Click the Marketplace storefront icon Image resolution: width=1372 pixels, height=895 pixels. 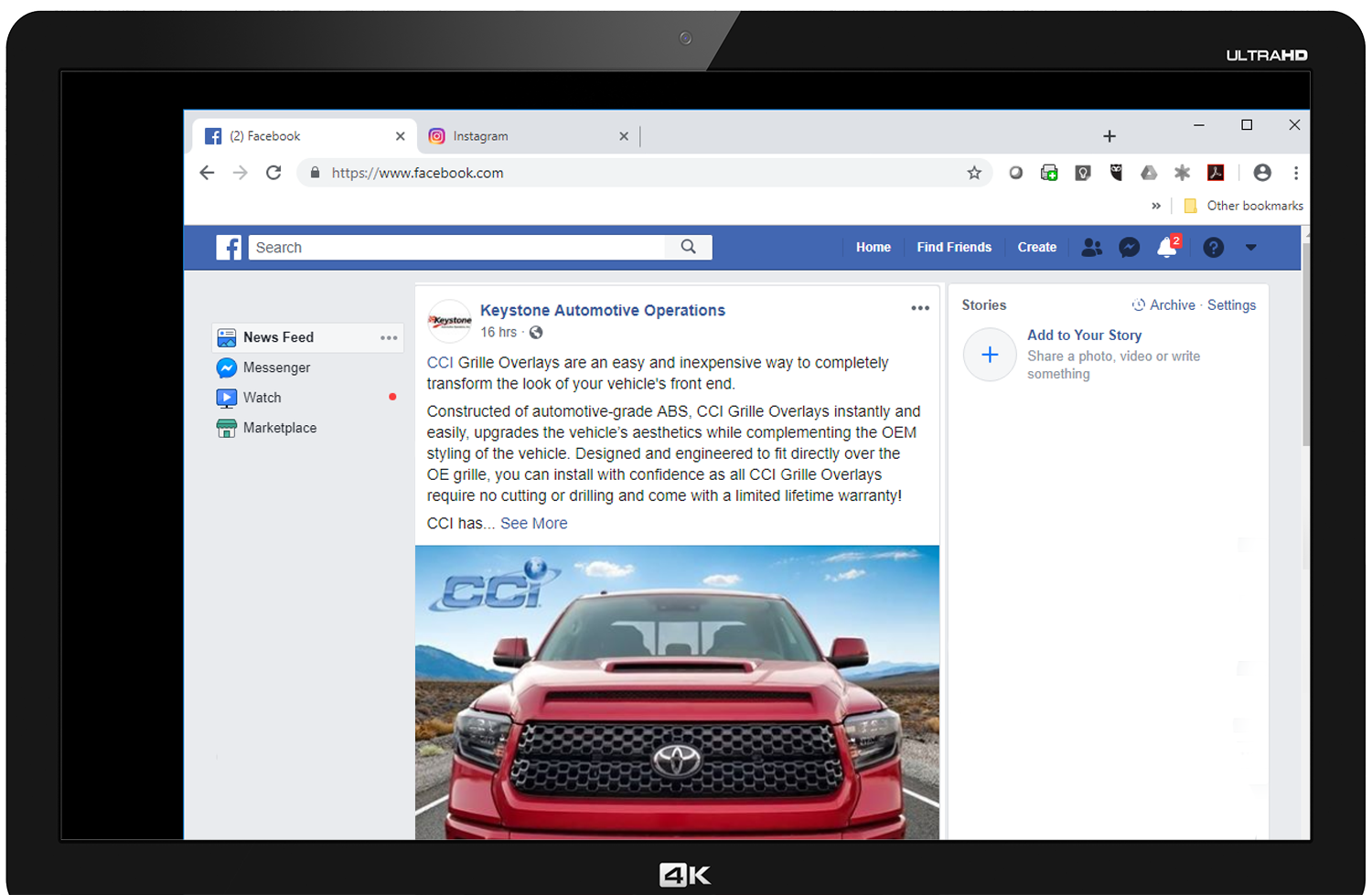(x=227, y=428)
